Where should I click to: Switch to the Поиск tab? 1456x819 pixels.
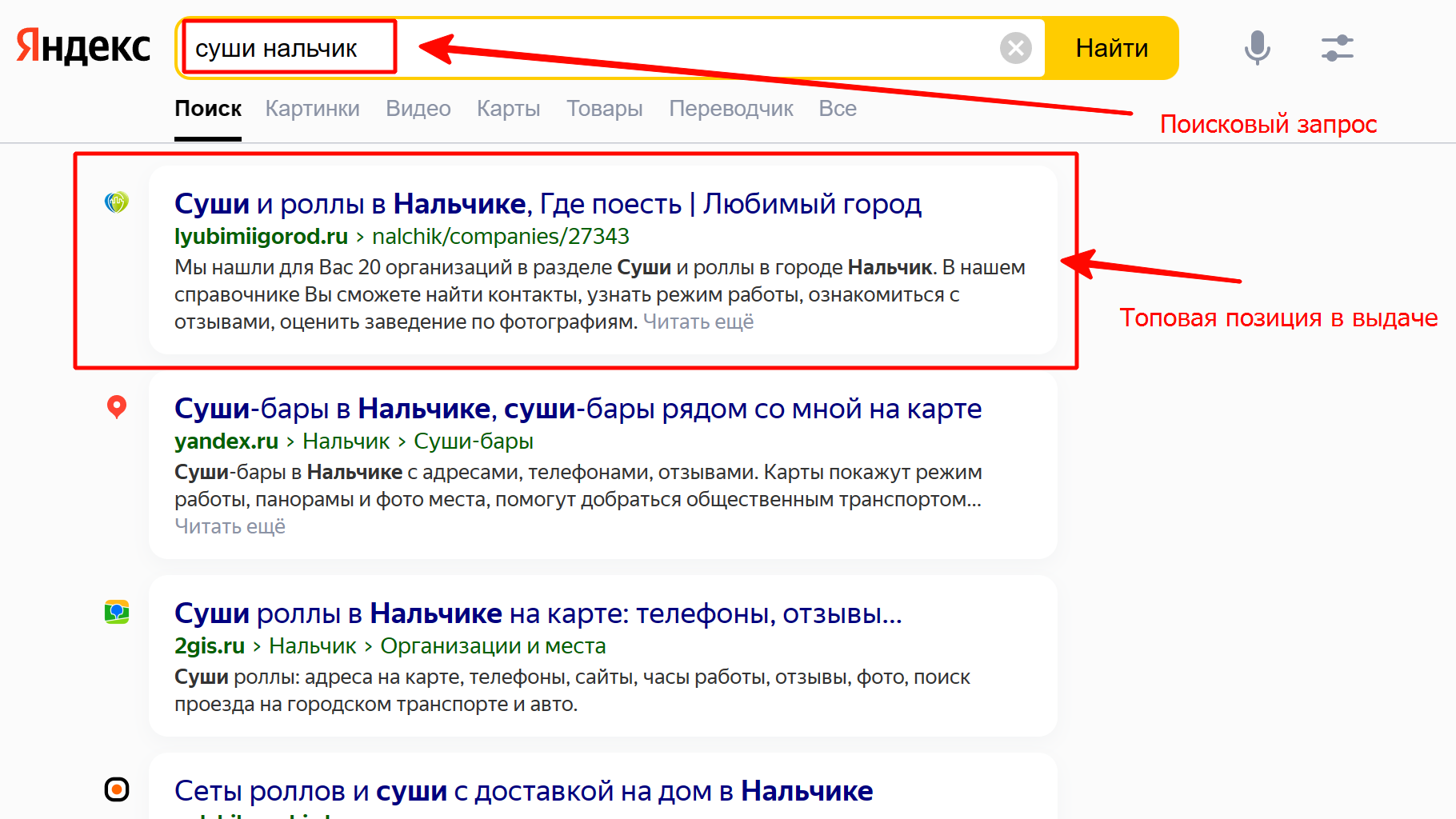coord(208,109)
